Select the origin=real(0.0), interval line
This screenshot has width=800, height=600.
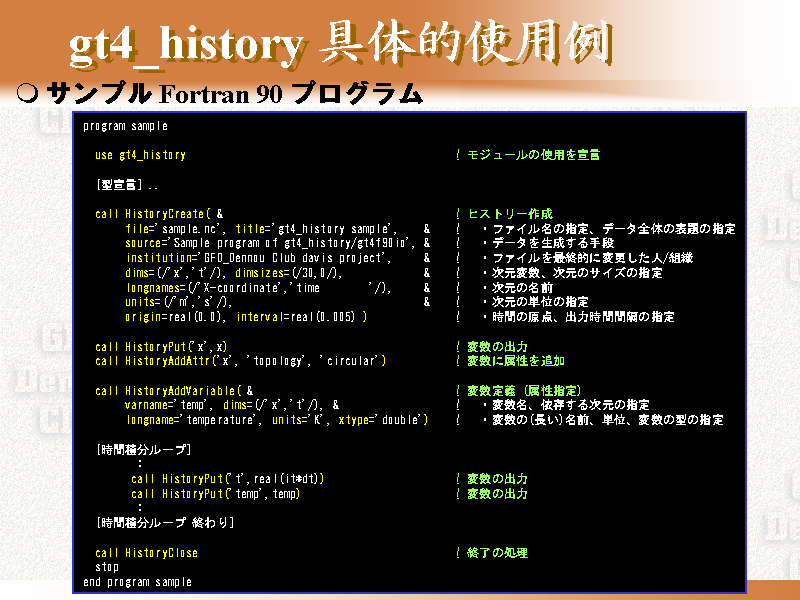tap(246, 317)
